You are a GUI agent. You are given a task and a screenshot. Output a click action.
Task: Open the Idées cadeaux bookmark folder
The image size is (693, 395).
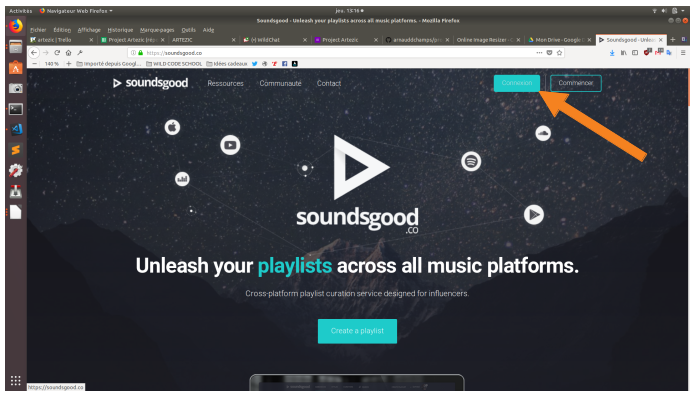[227, 64]
